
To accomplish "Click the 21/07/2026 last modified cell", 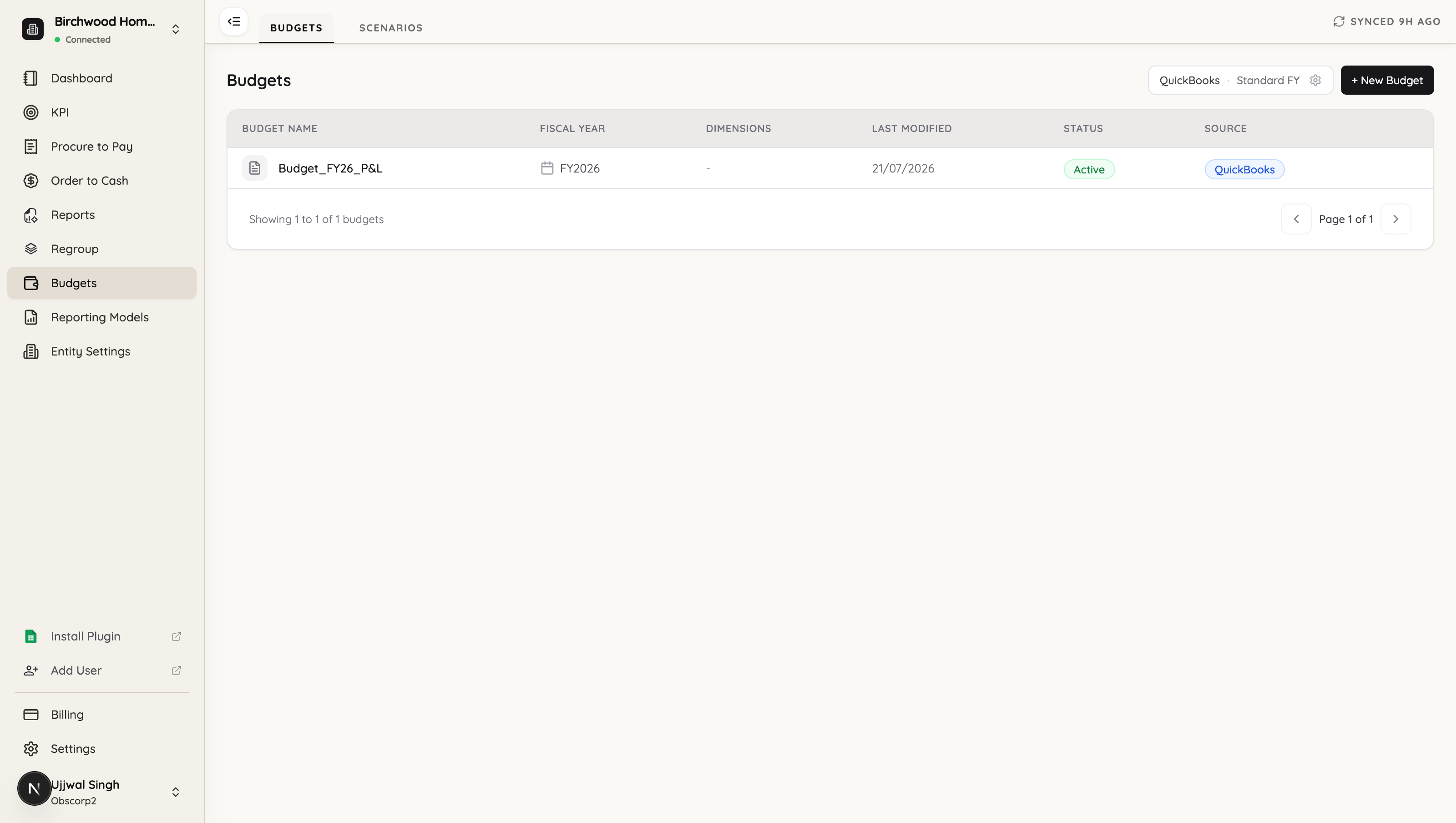I will click(903, 168).
